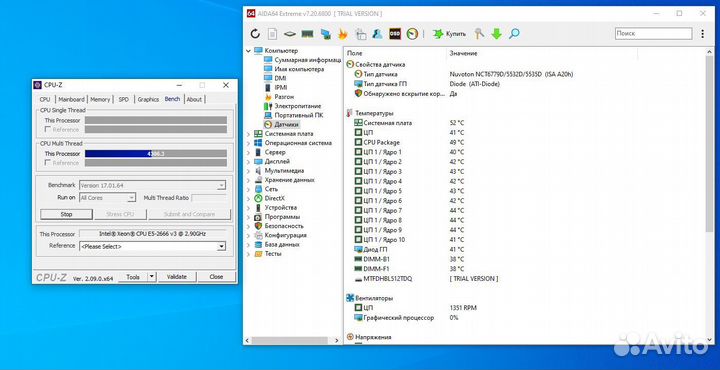Expand the Системная плата tree node

tap(248, 134)
